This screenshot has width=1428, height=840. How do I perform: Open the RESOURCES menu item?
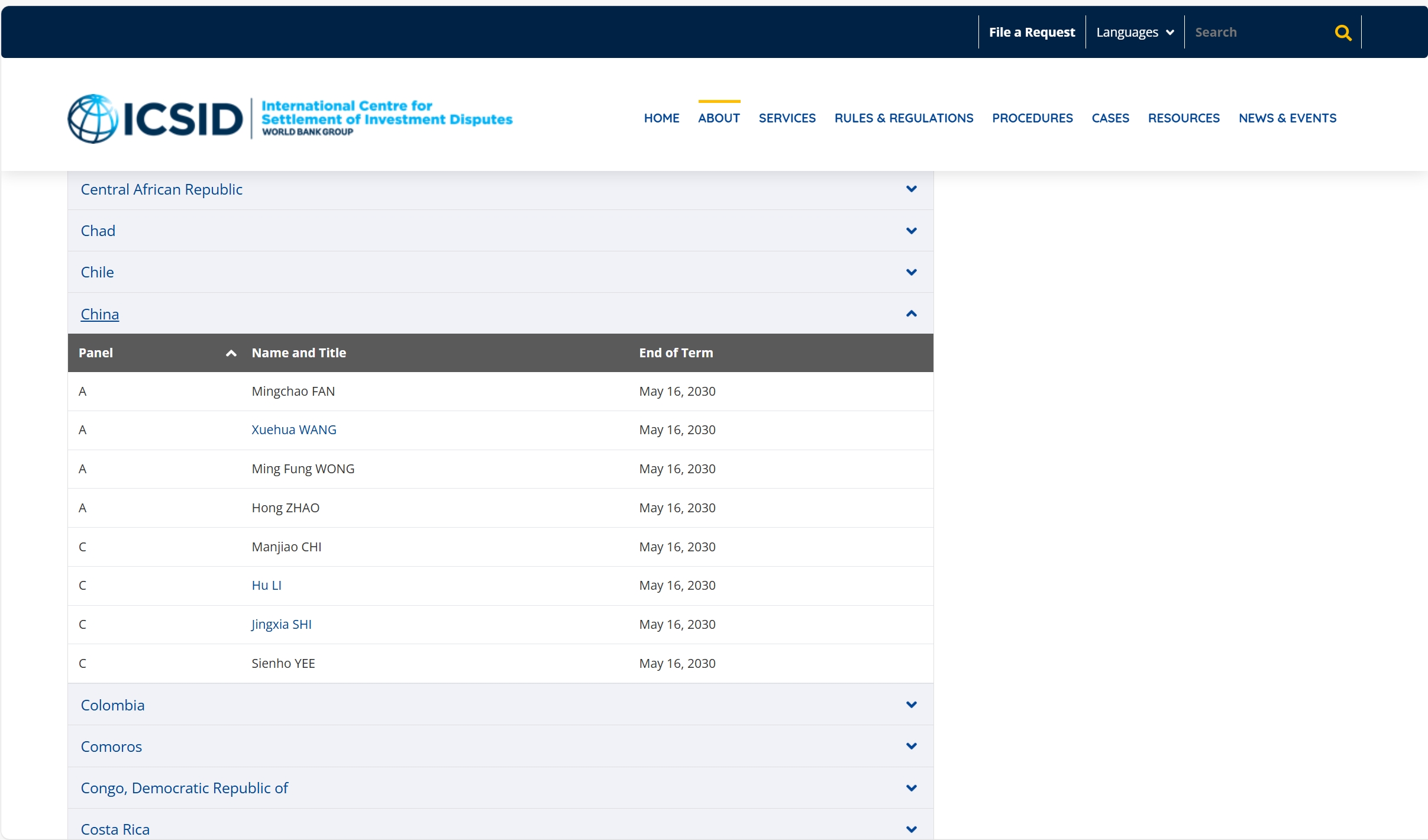click(x=1184, y=118)
